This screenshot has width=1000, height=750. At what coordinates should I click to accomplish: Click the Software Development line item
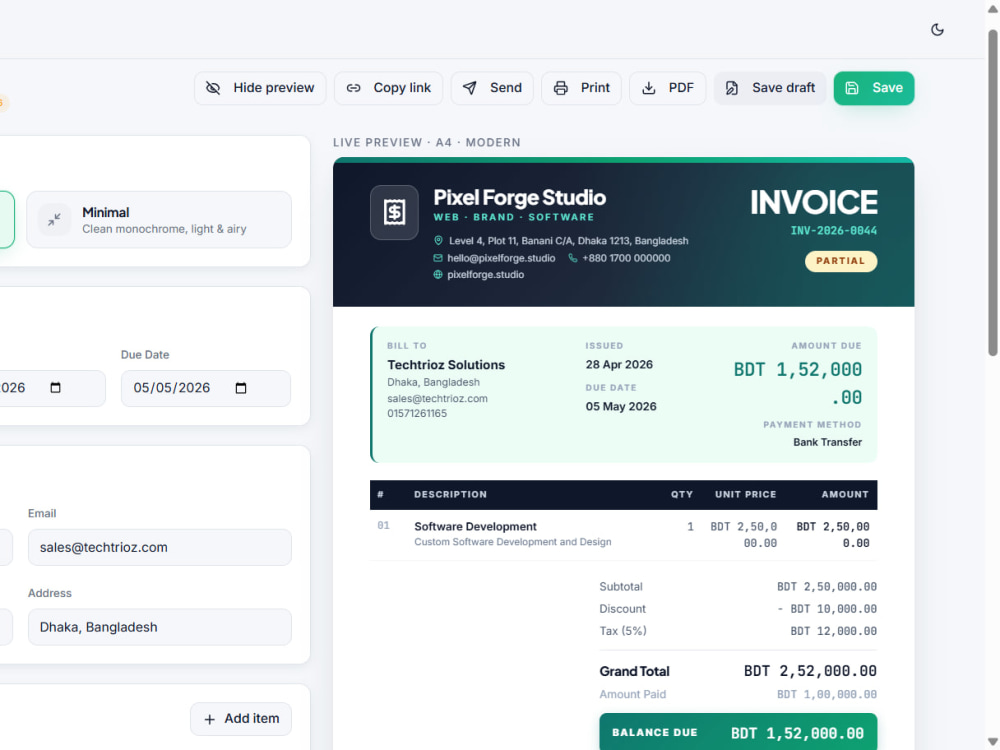pyautogui.click(x=475, y=527)
